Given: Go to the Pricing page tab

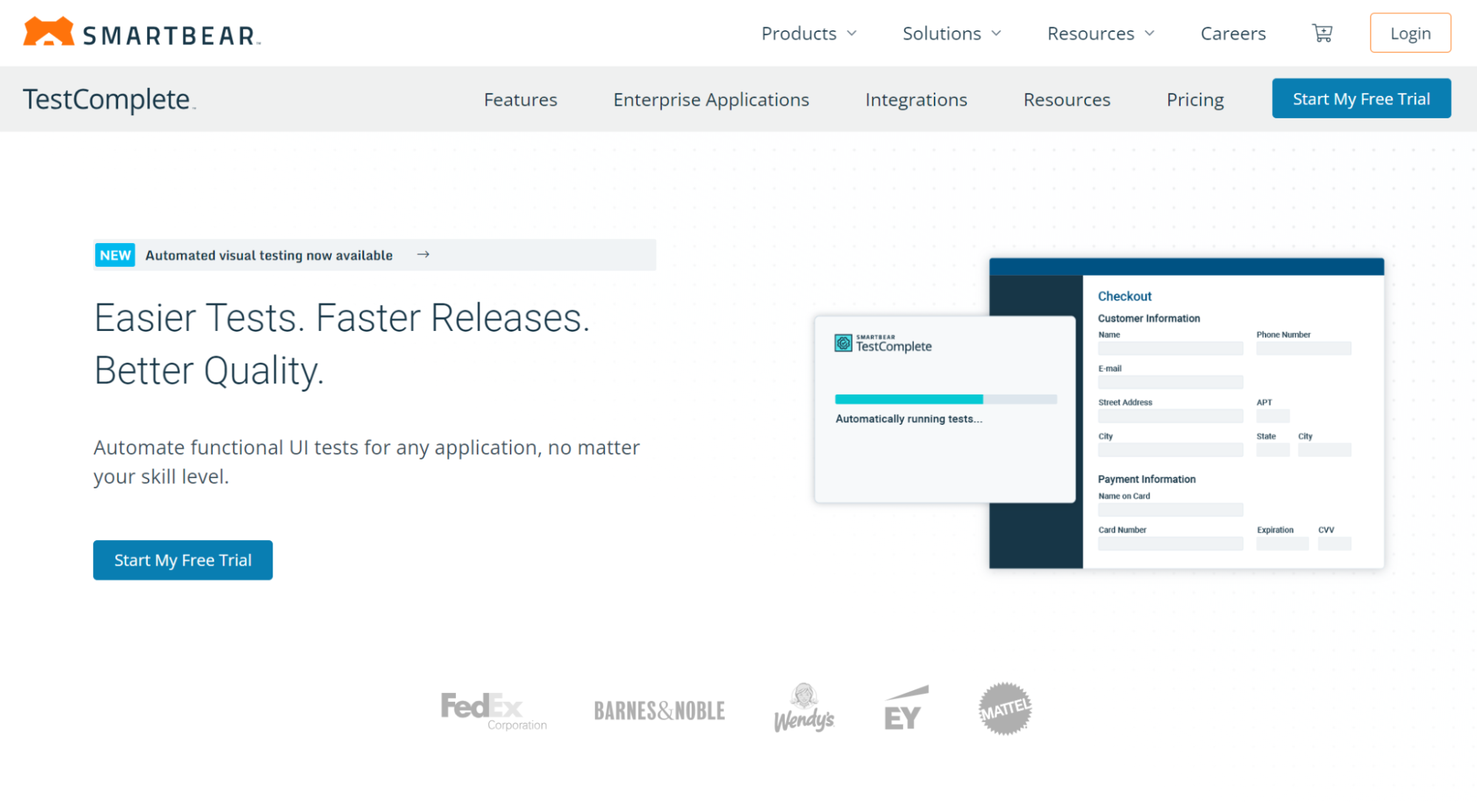Looking at the screenshot, I should coord(1195,99).
